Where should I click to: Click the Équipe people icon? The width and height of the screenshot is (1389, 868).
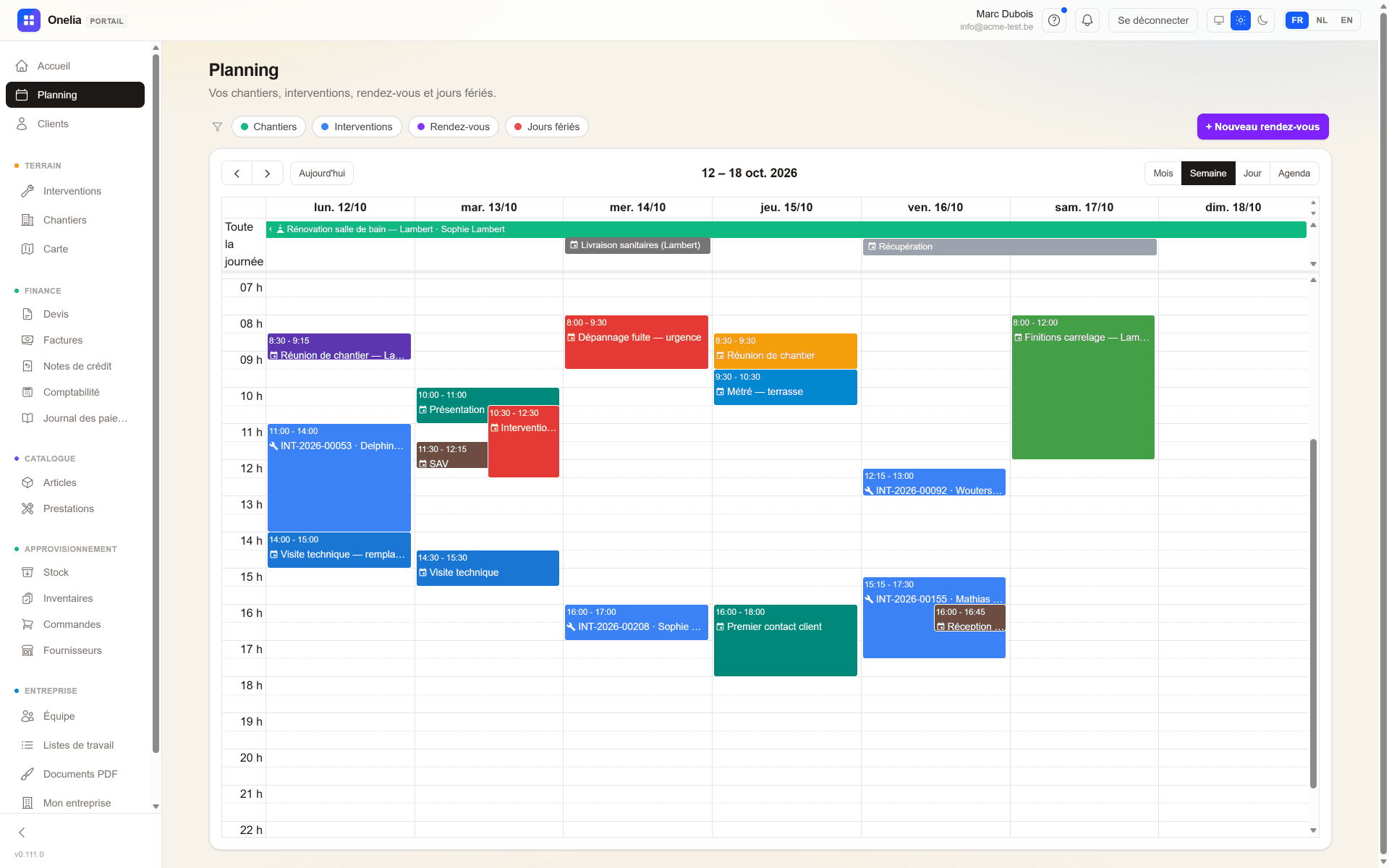tap(27, 716)
